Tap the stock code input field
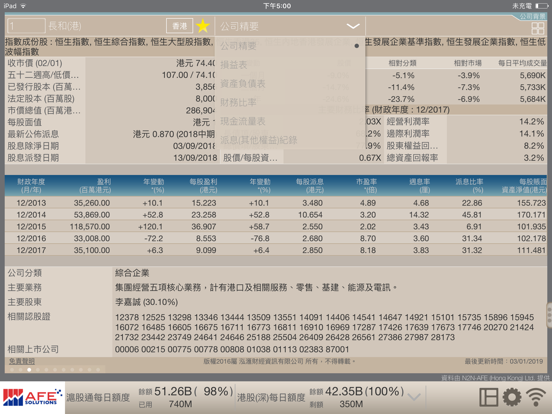The width and height of the screenshot is (552, 414). 26,26
